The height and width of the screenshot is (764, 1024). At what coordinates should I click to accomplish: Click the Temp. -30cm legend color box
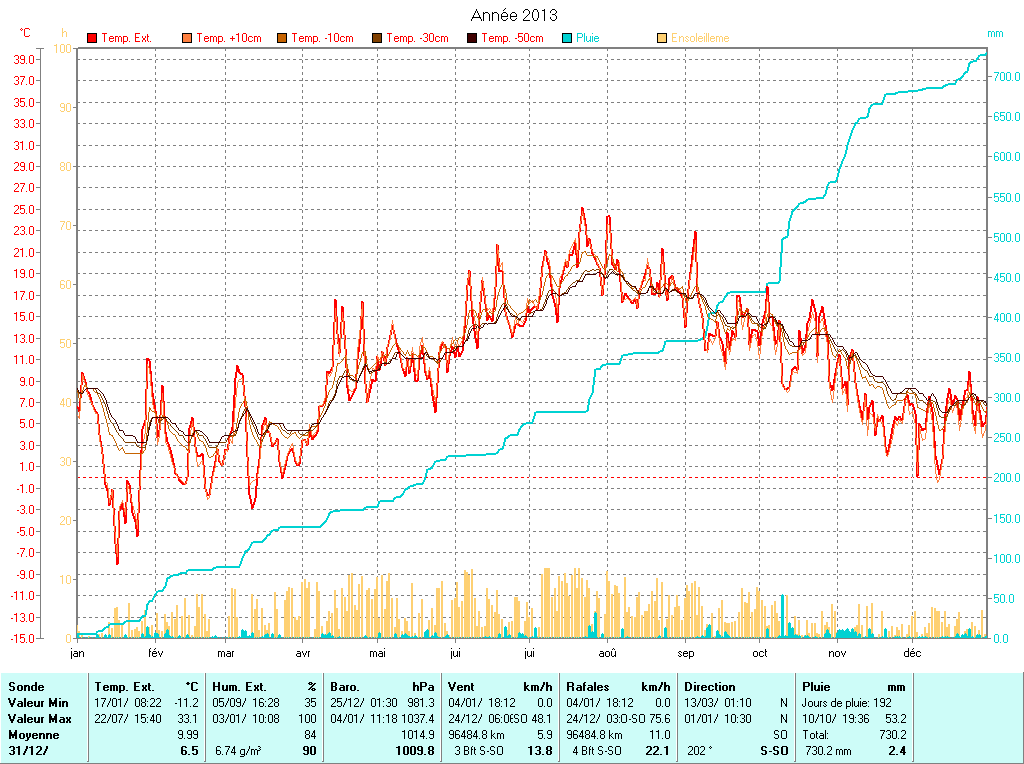point(377,39)
